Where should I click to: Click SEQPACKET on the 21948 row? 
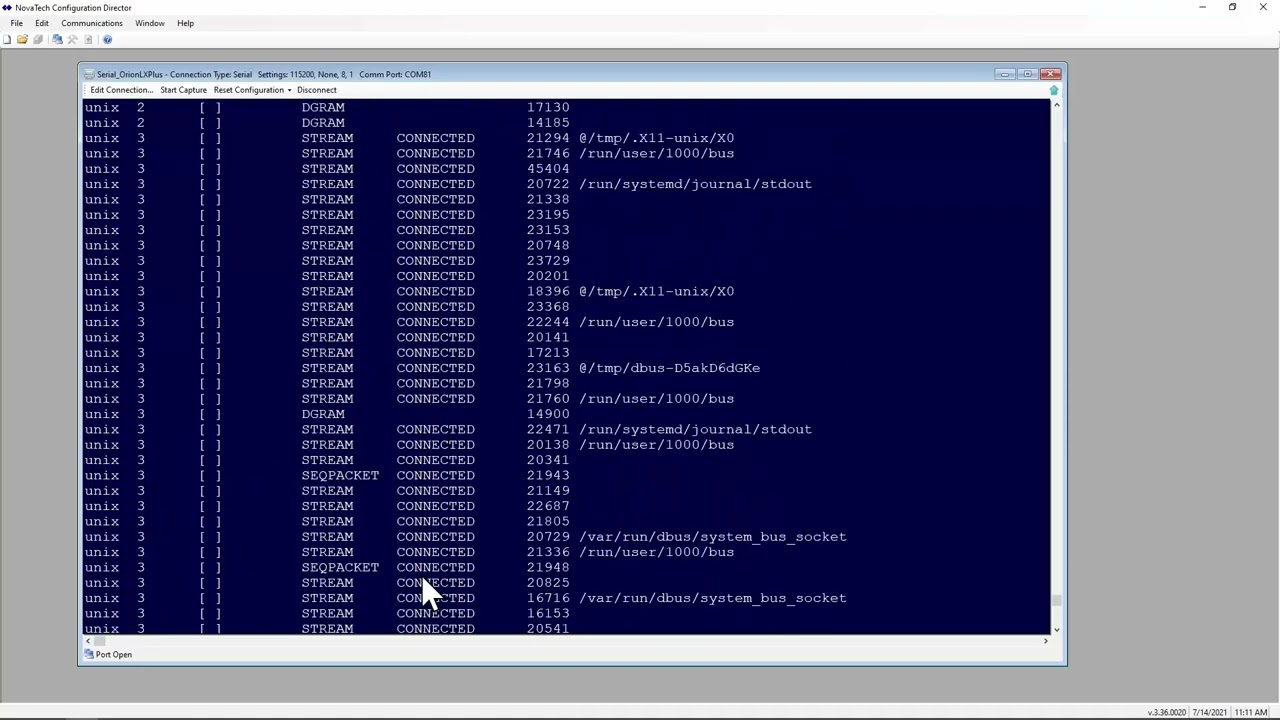click(340, 568)
